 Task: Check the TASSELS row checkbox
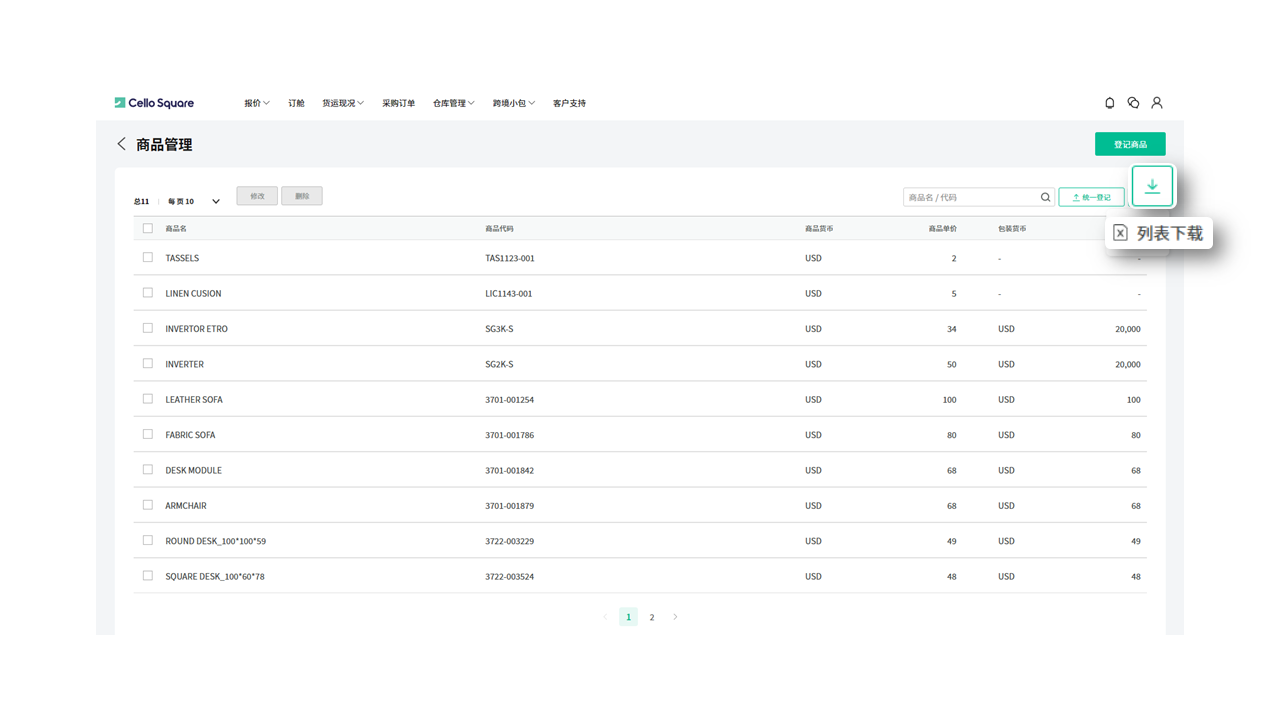coord(148,258)
